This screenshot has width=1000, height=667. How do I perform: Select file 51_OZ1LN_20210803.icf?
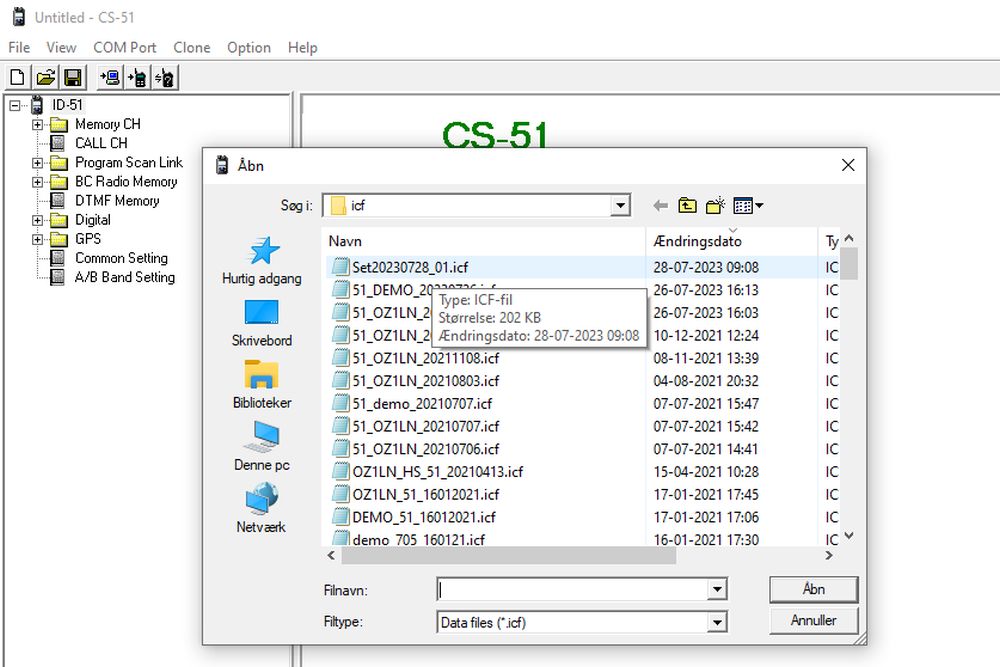pos(425,381)
